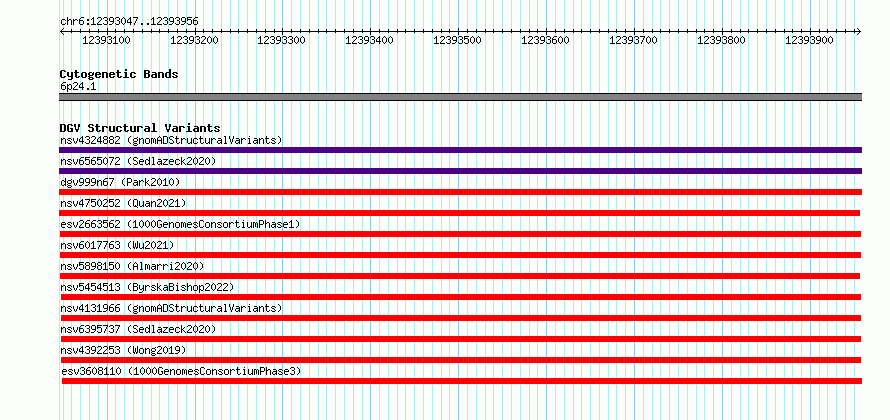890x420 pixels.
Task: Click the nsv6017763 Wu2021 label
Action: (117, 245)
